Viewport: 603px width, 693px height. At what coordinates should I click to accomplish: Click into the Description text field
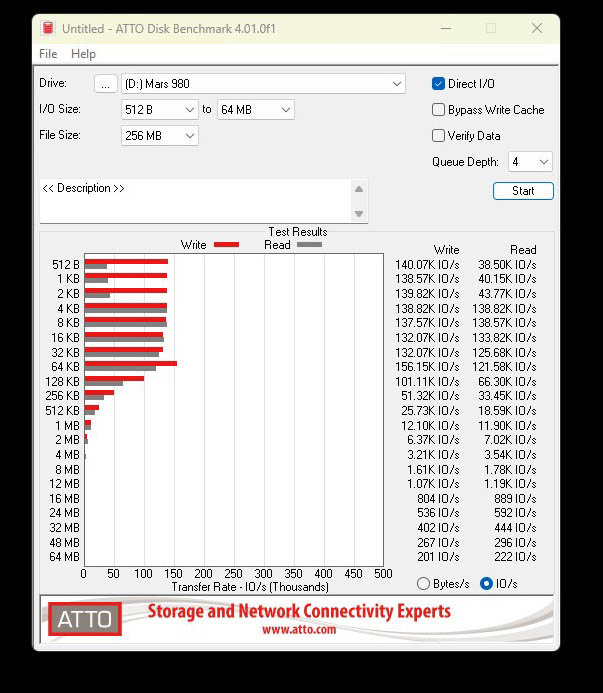pos(195,201)
